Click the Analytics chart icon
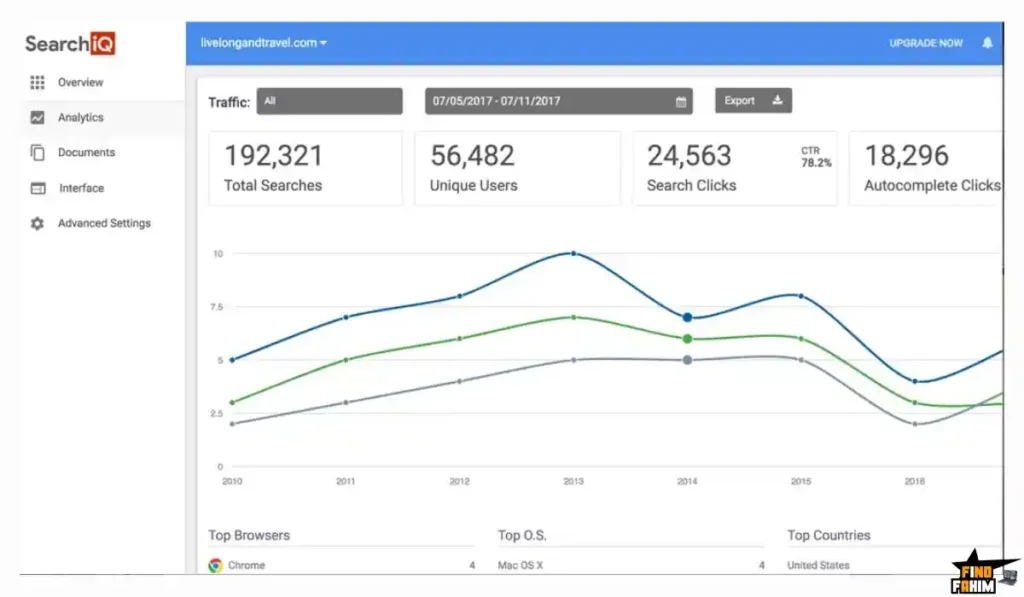This screenshot has height=597, width=1024. point(37,117)
